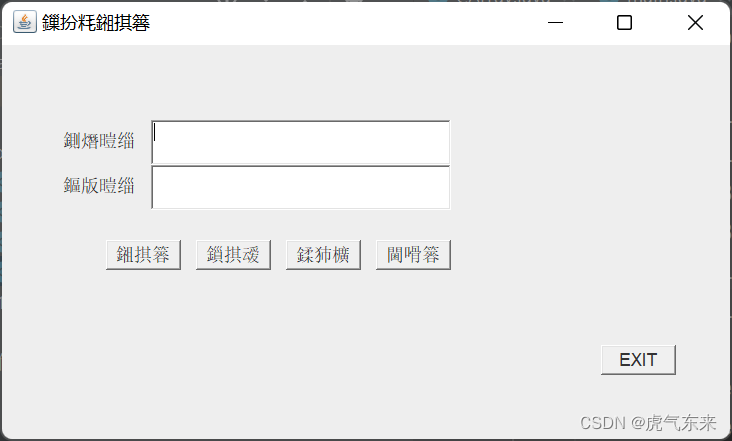Click the EXIT button
Viewport: 732px width, 441px height.
638,360
